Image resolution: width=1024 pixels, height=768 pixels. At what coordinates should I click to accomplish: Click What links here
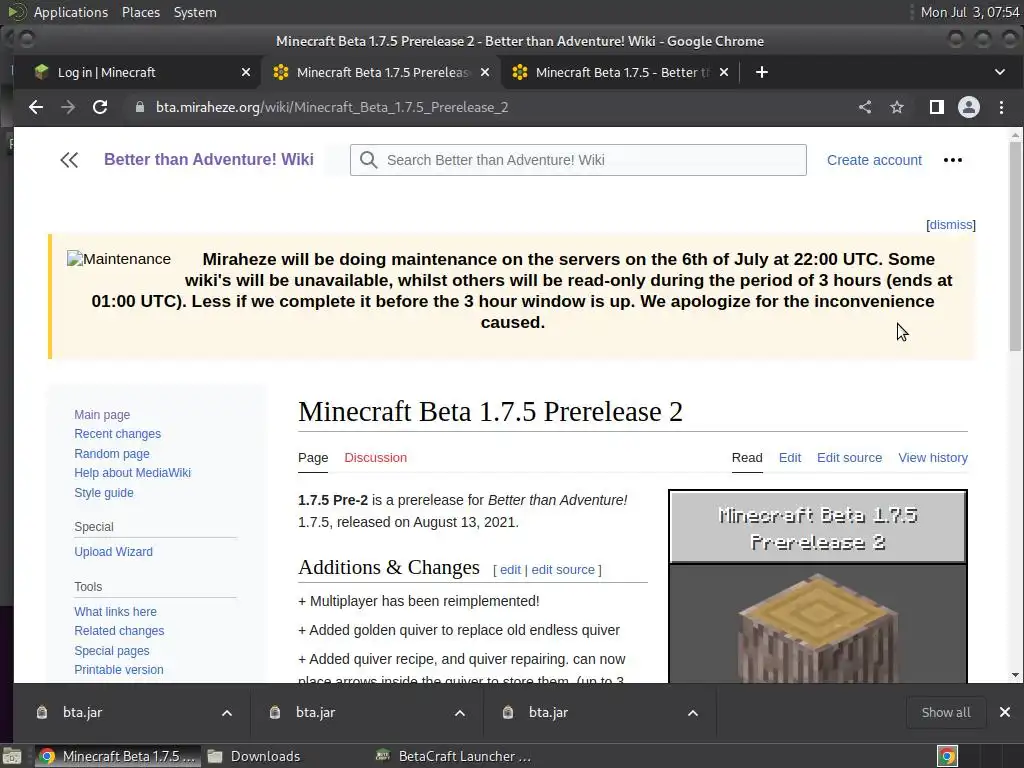[116, 611]
